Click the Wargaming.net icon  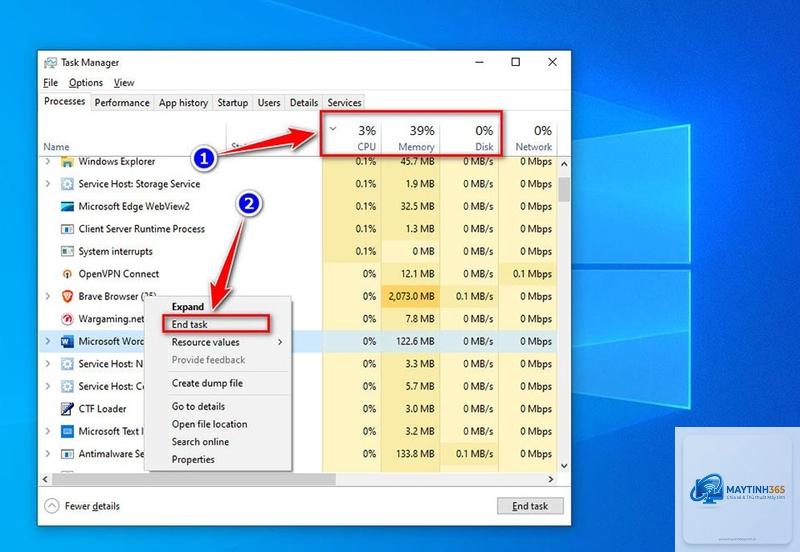point(67,319)
